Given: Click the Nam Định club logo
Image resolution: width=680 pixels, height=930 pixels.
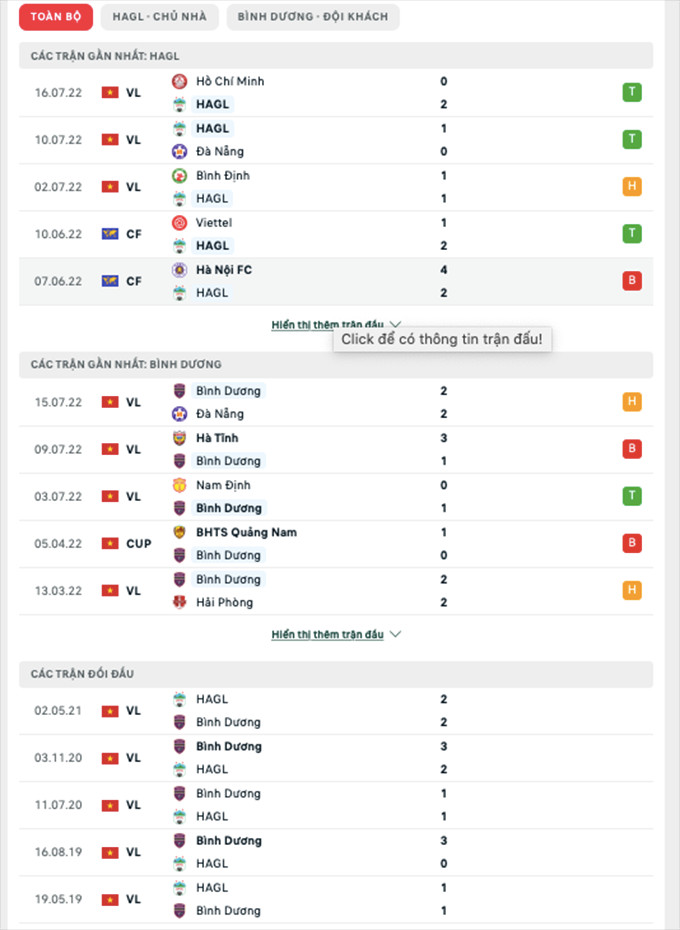Looking at the screenshot, I should point(180,485).
